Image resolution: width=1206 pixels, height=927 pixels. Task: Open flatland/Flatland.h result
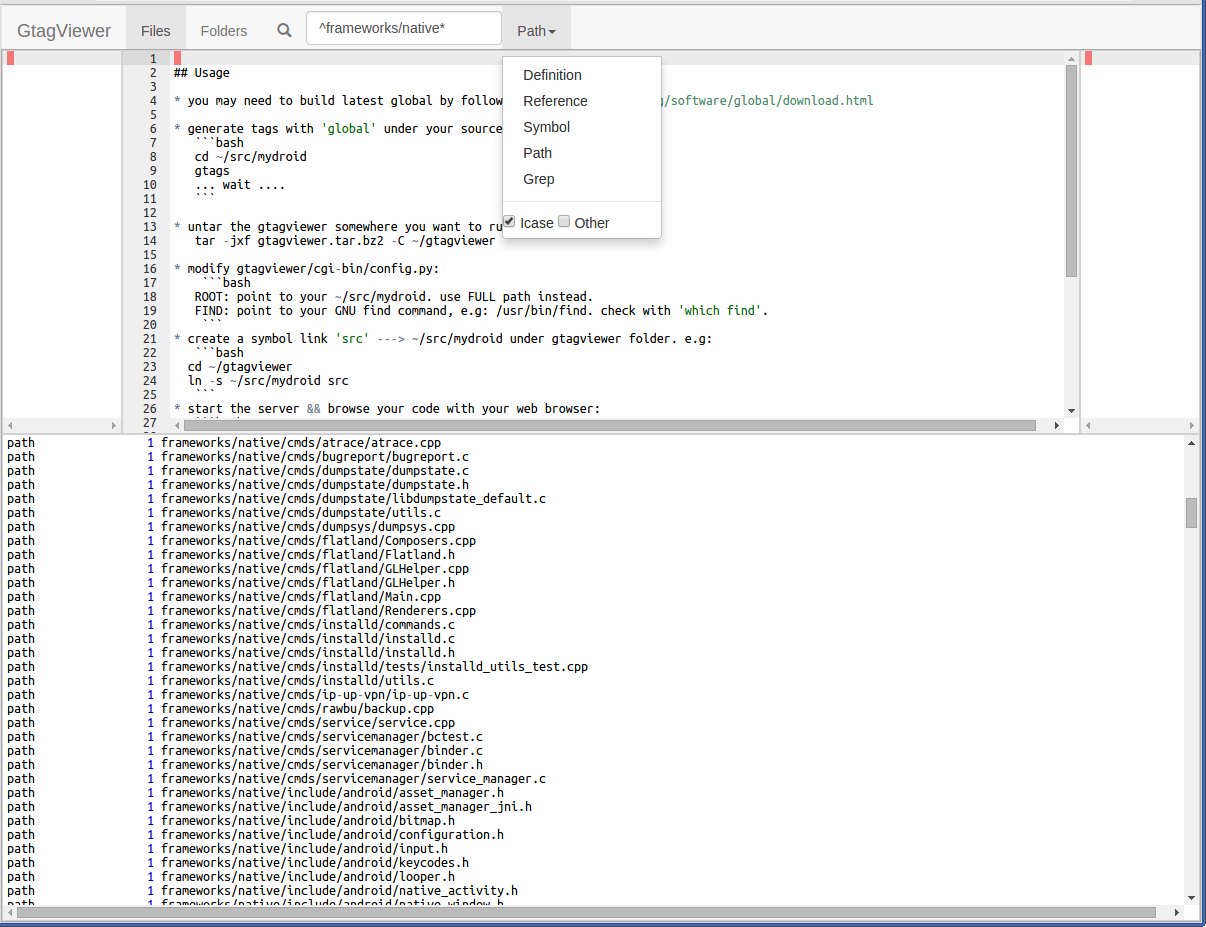308,554
